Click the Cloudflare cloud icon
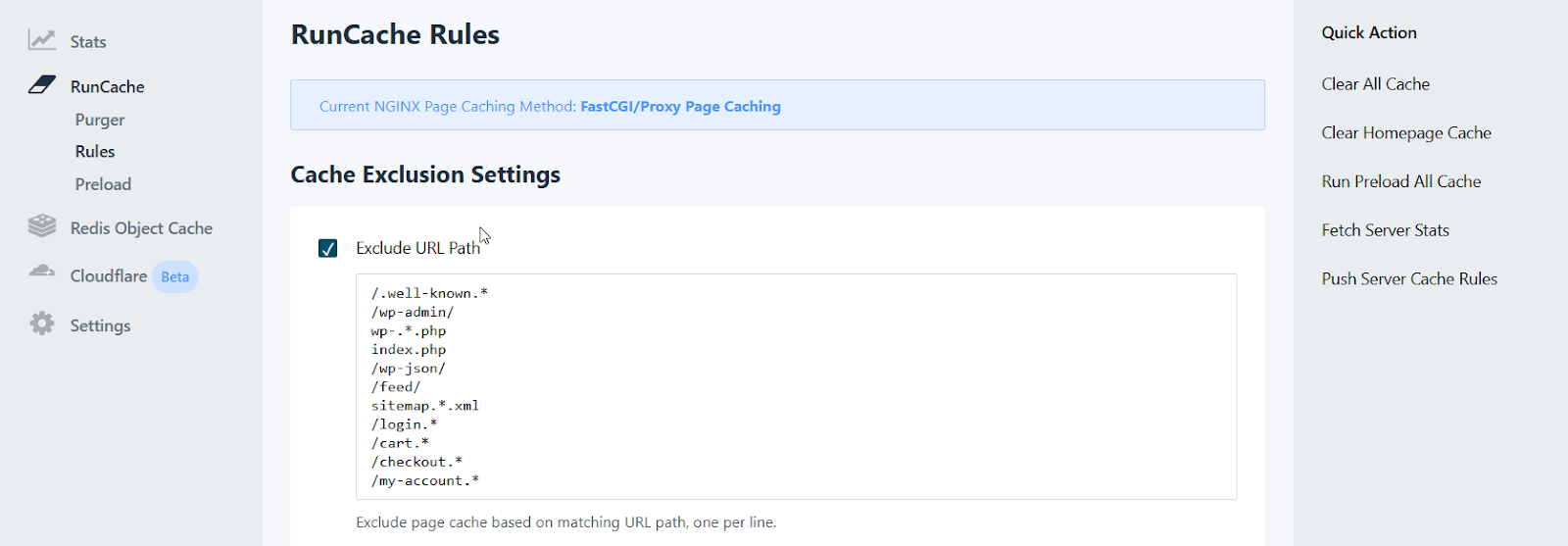1568x546 pixels. coord(42,272)
